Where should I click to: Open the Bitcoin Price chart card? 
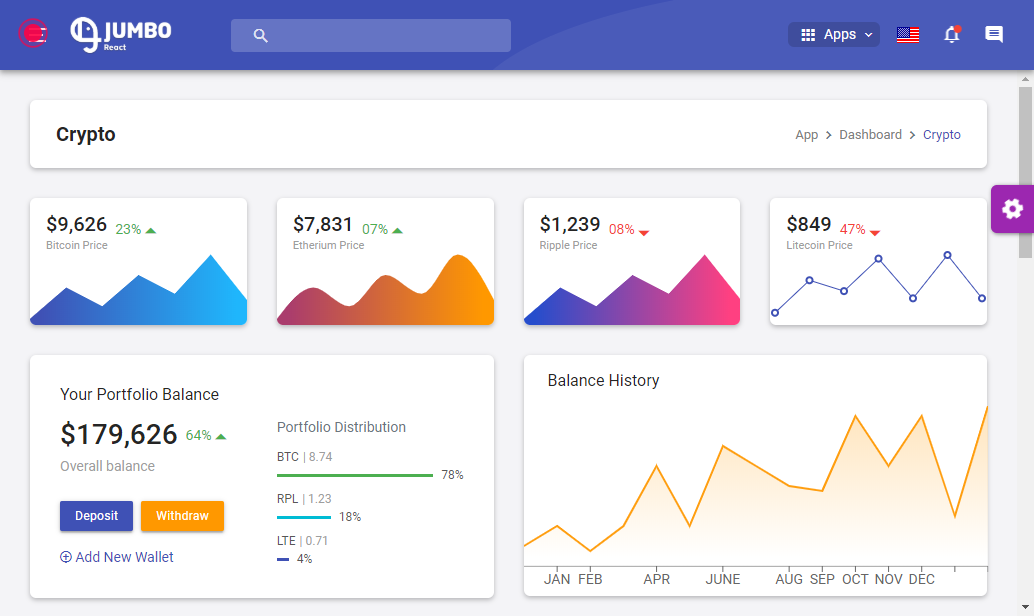coord(138,261)
